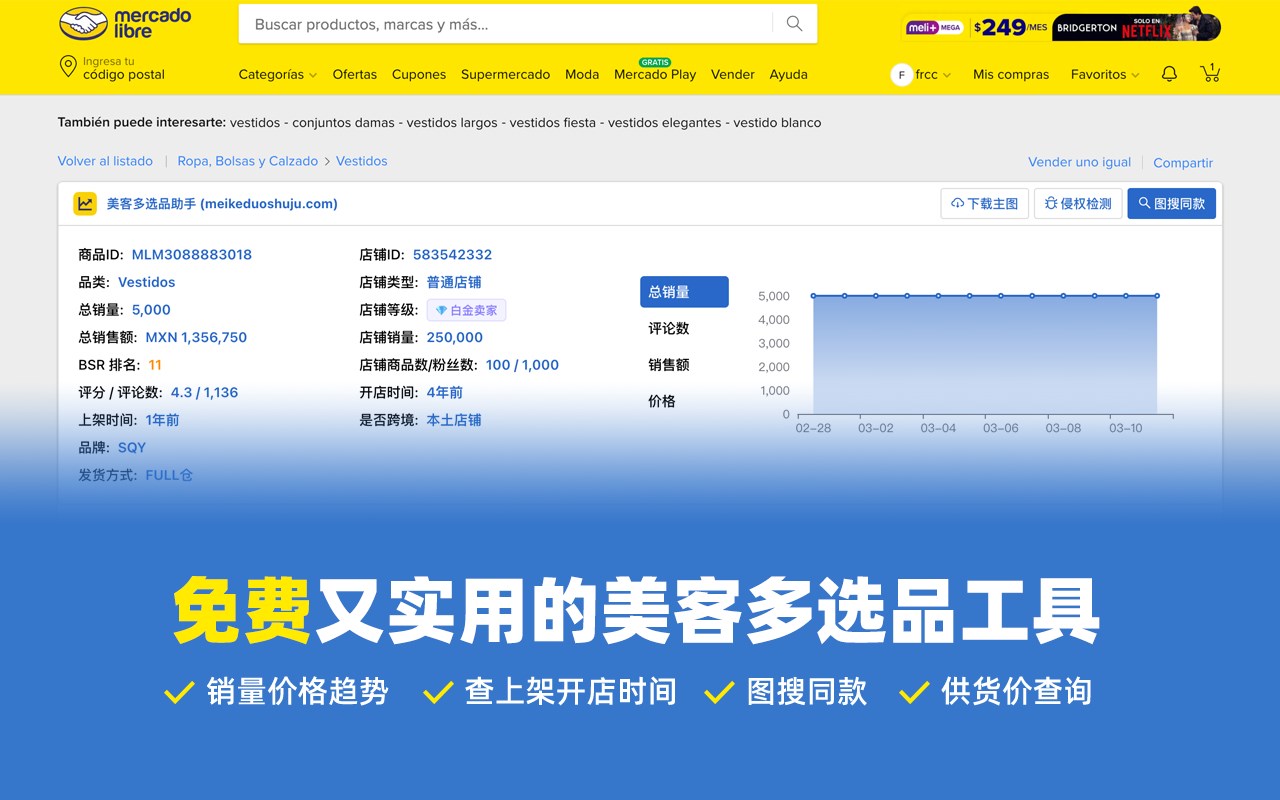This screenshot has width=1280, height=800.
Task: Open the Supermercado menu item
Action: [505, 74]
